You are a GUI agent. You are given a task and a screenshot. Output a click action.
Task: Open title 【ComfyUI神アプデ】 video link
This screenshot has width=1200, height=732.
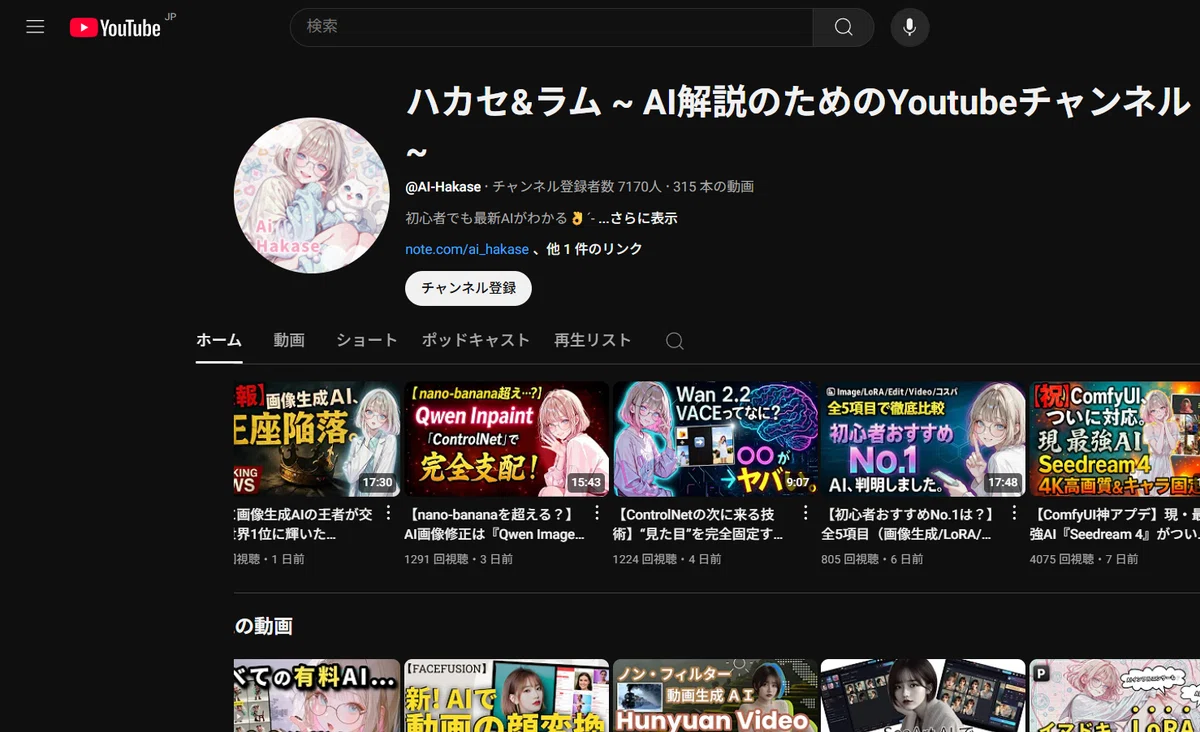[x=1114, y=524]
